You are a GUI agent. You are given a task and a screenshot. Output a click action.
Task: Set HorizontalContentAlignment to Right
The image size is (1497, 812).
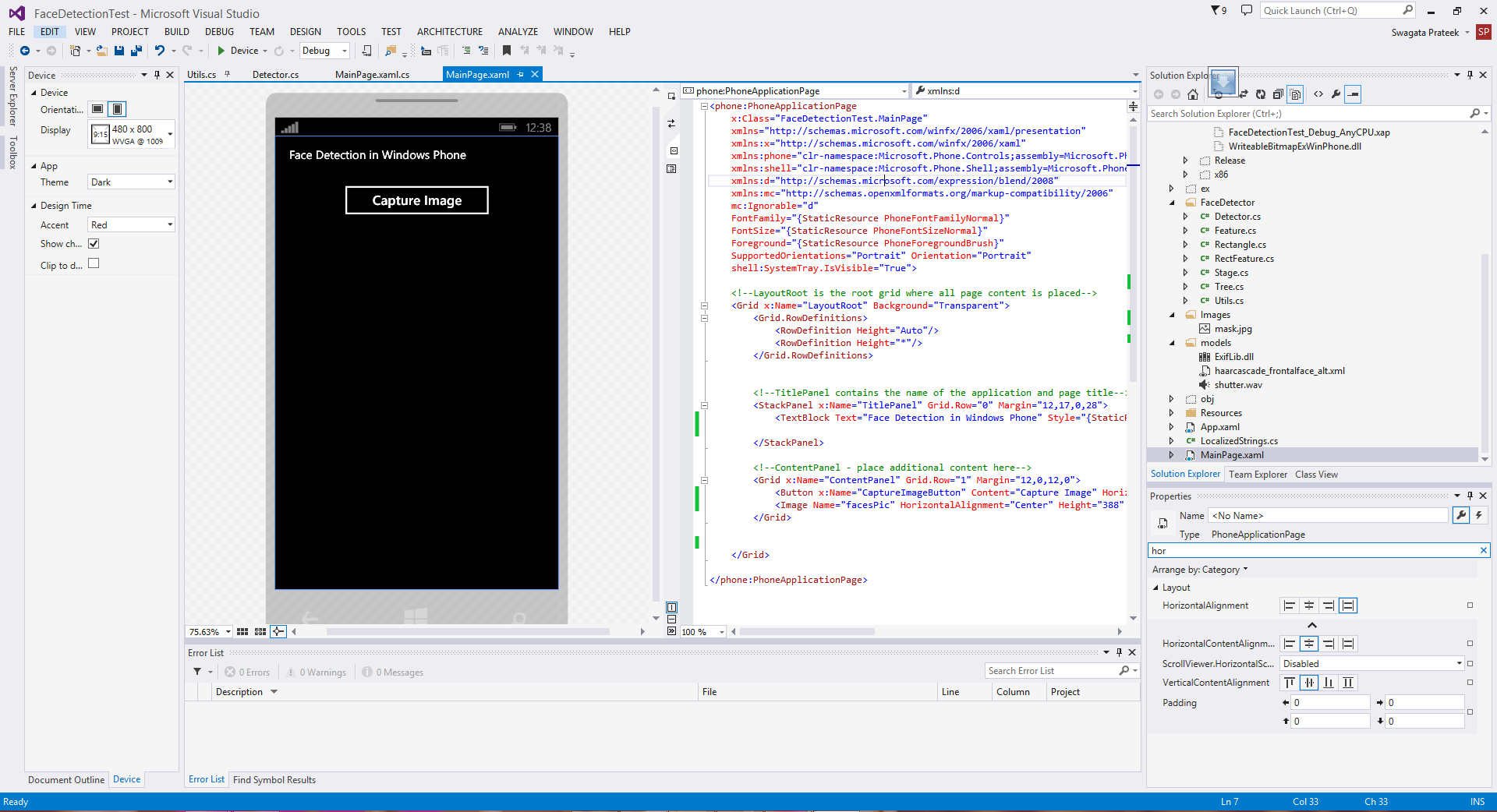1329,644
